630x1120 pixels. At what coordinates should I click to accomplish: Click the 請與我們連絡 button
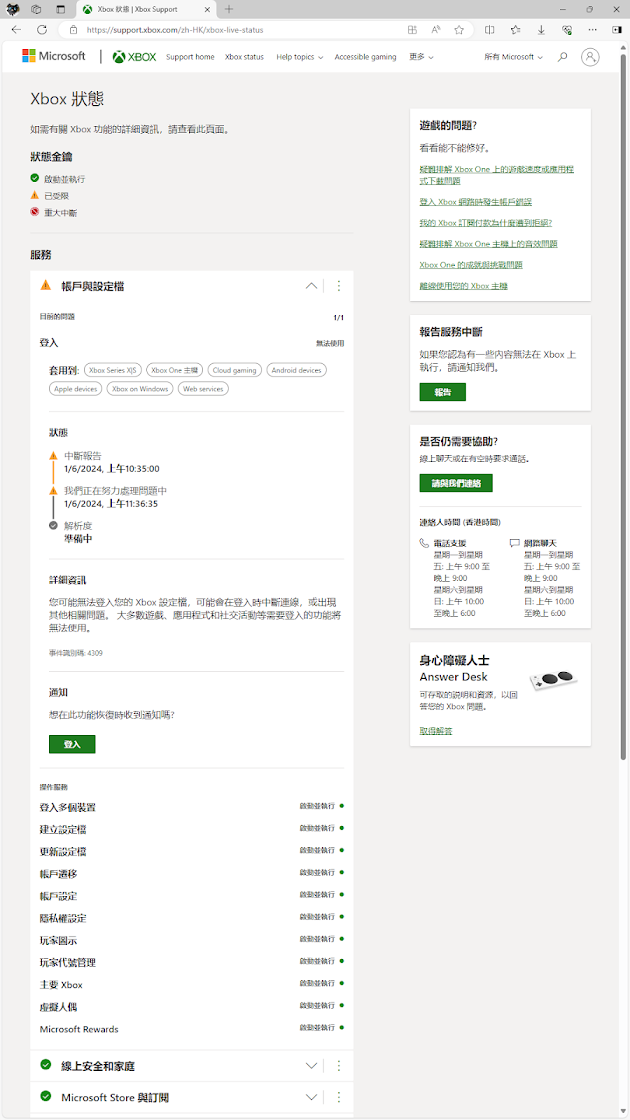click(x=456, y=483)
